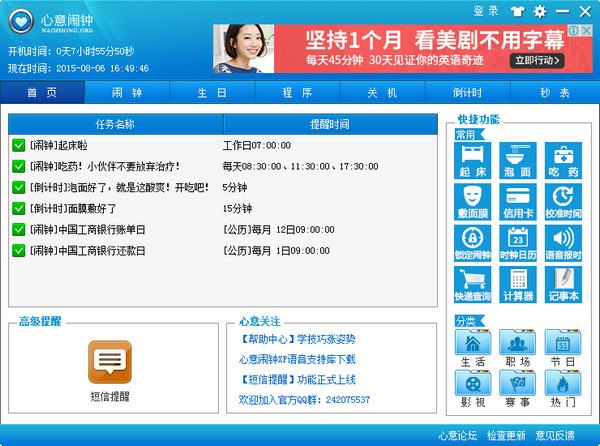Click the 锁定闹钟 lock alarm icon

click(x=470, y=242)
